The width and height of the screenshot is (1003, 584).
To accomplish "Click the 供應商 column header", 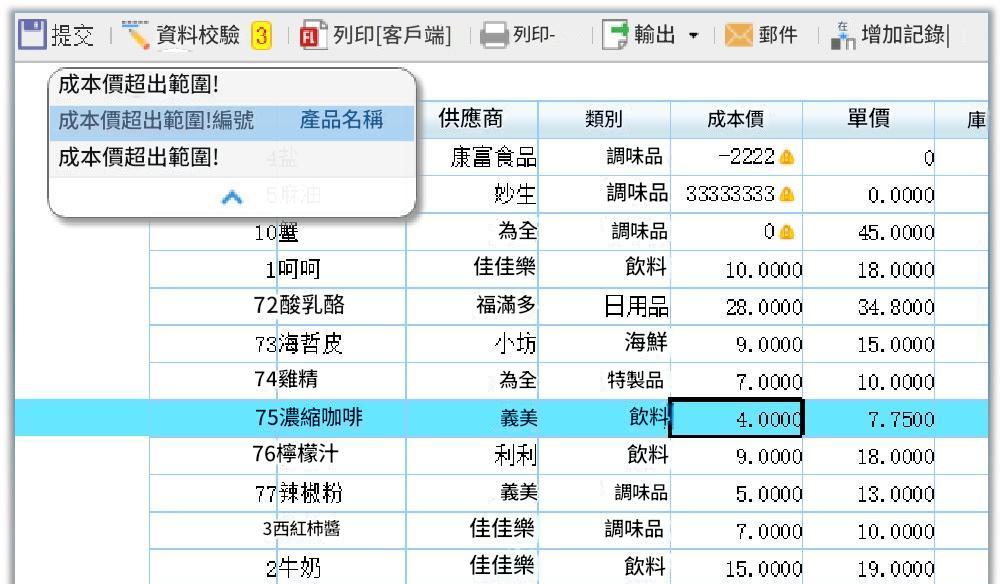I will tap(471, 119).
